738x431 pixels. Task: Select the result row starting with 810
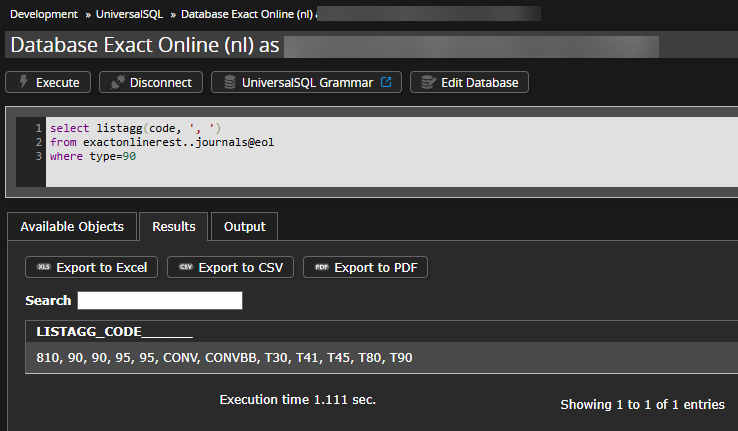[x=224, y=358]
